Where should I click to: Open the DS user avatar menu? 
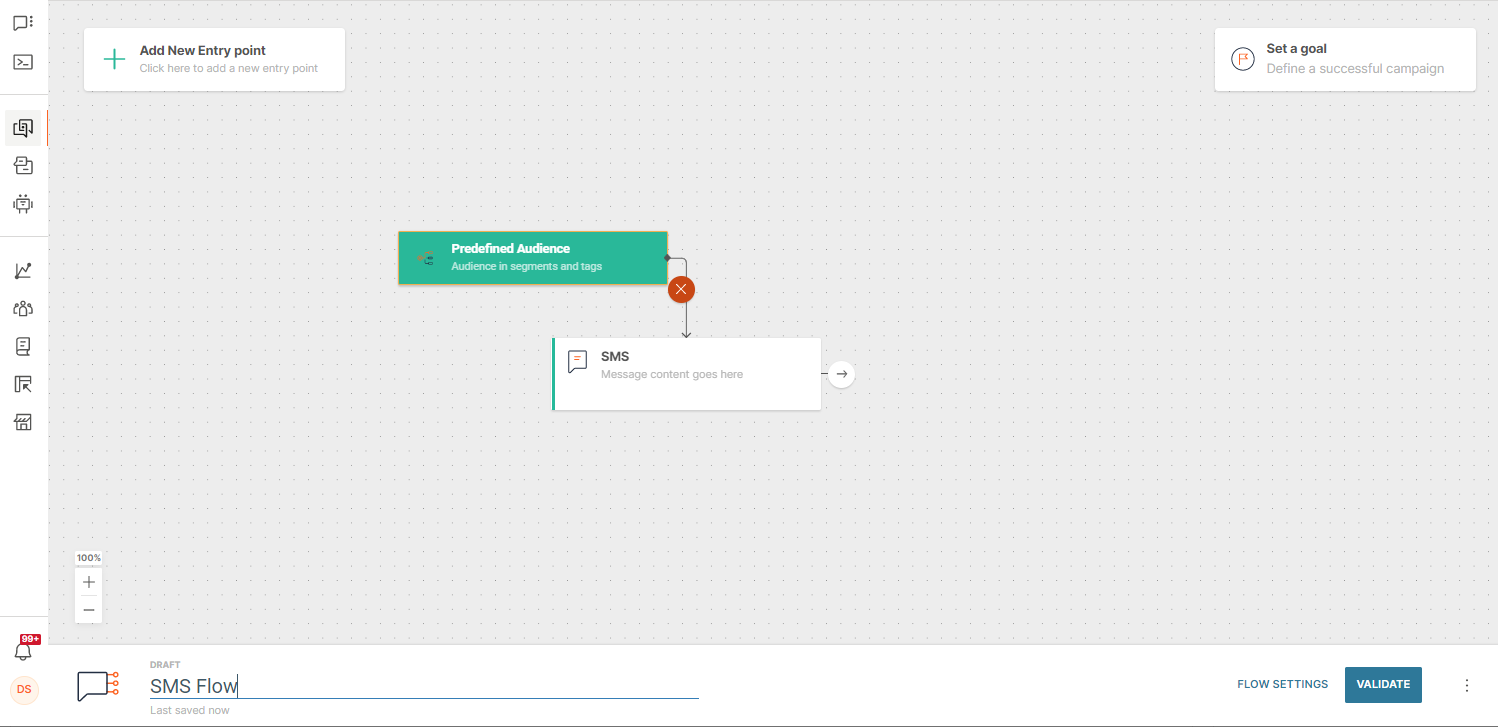click(x=24, y=690)
